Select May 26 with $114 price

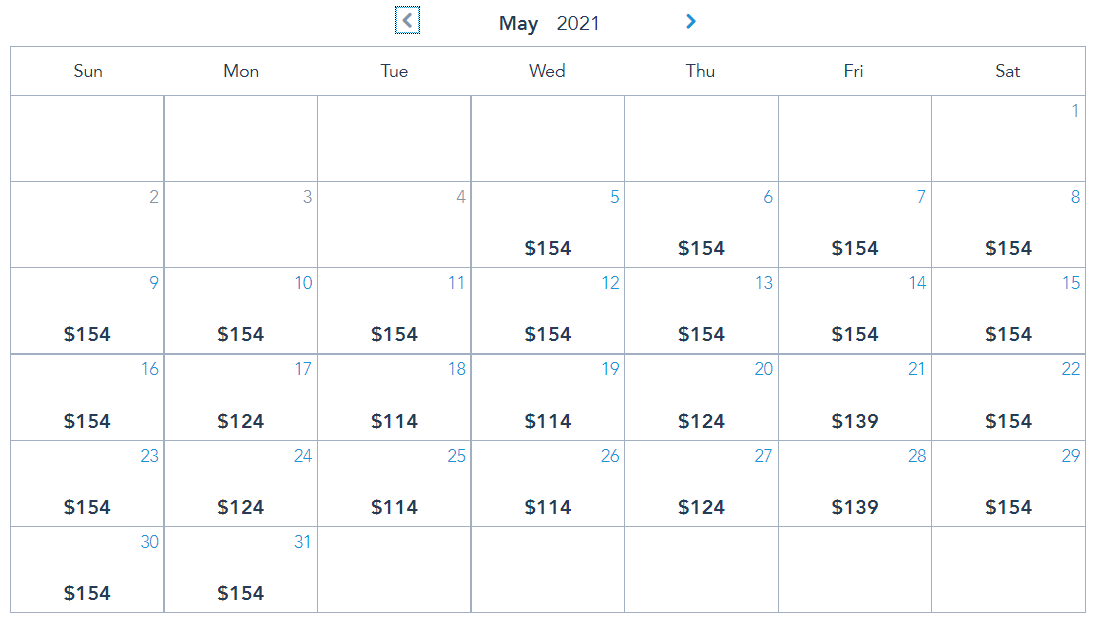click(x=548, y=483)
